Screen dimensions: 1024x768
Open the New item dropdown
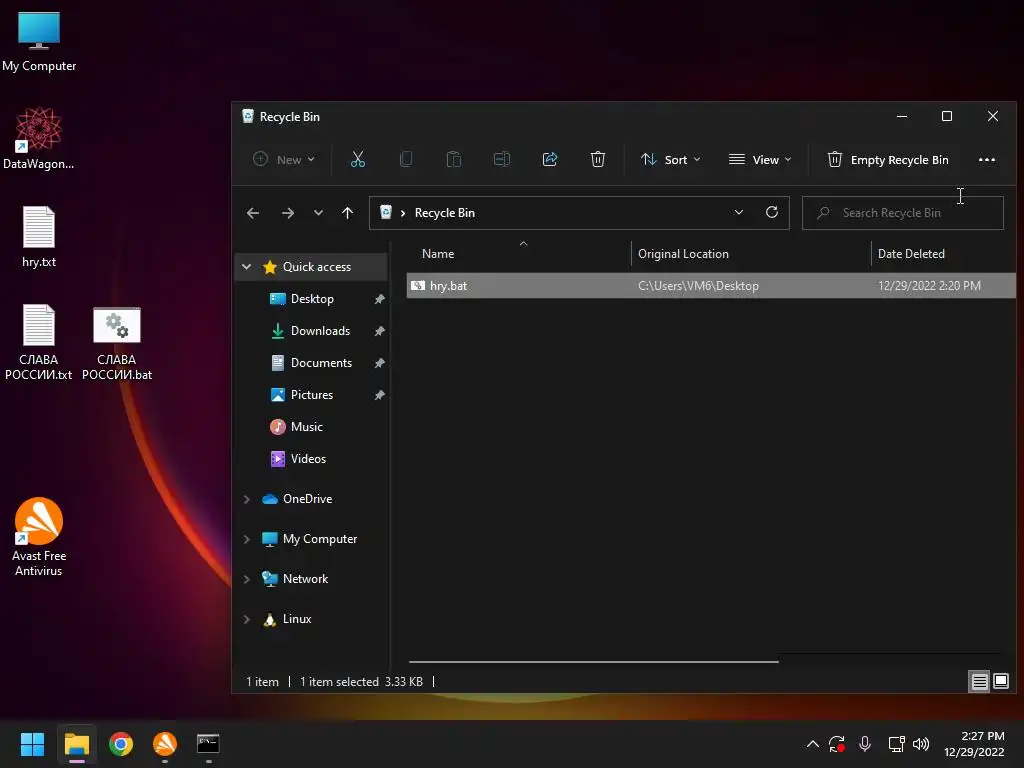(x=283, y=159)
